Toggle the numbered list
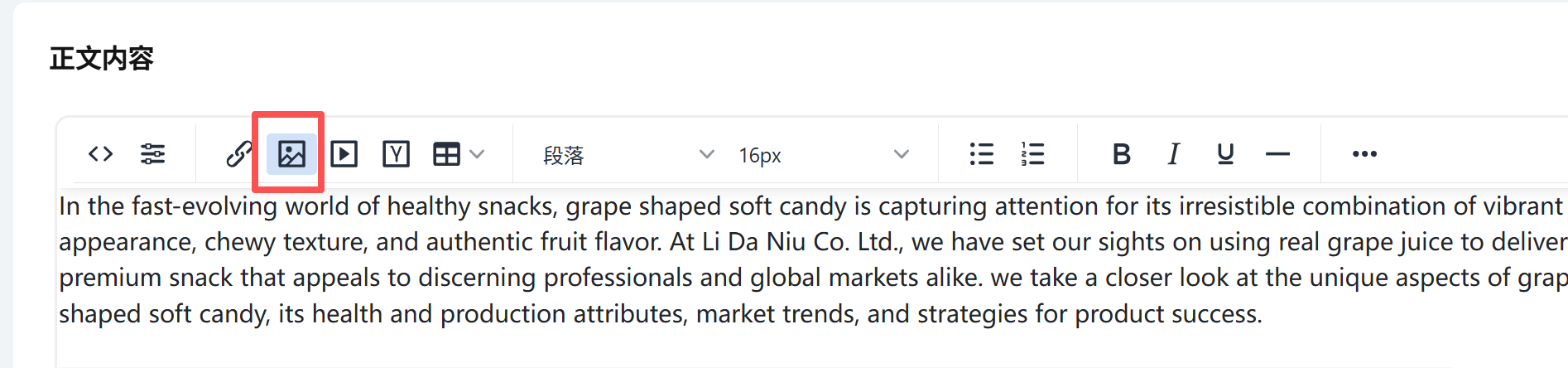1568x368 pixels. pos(1032,154)
